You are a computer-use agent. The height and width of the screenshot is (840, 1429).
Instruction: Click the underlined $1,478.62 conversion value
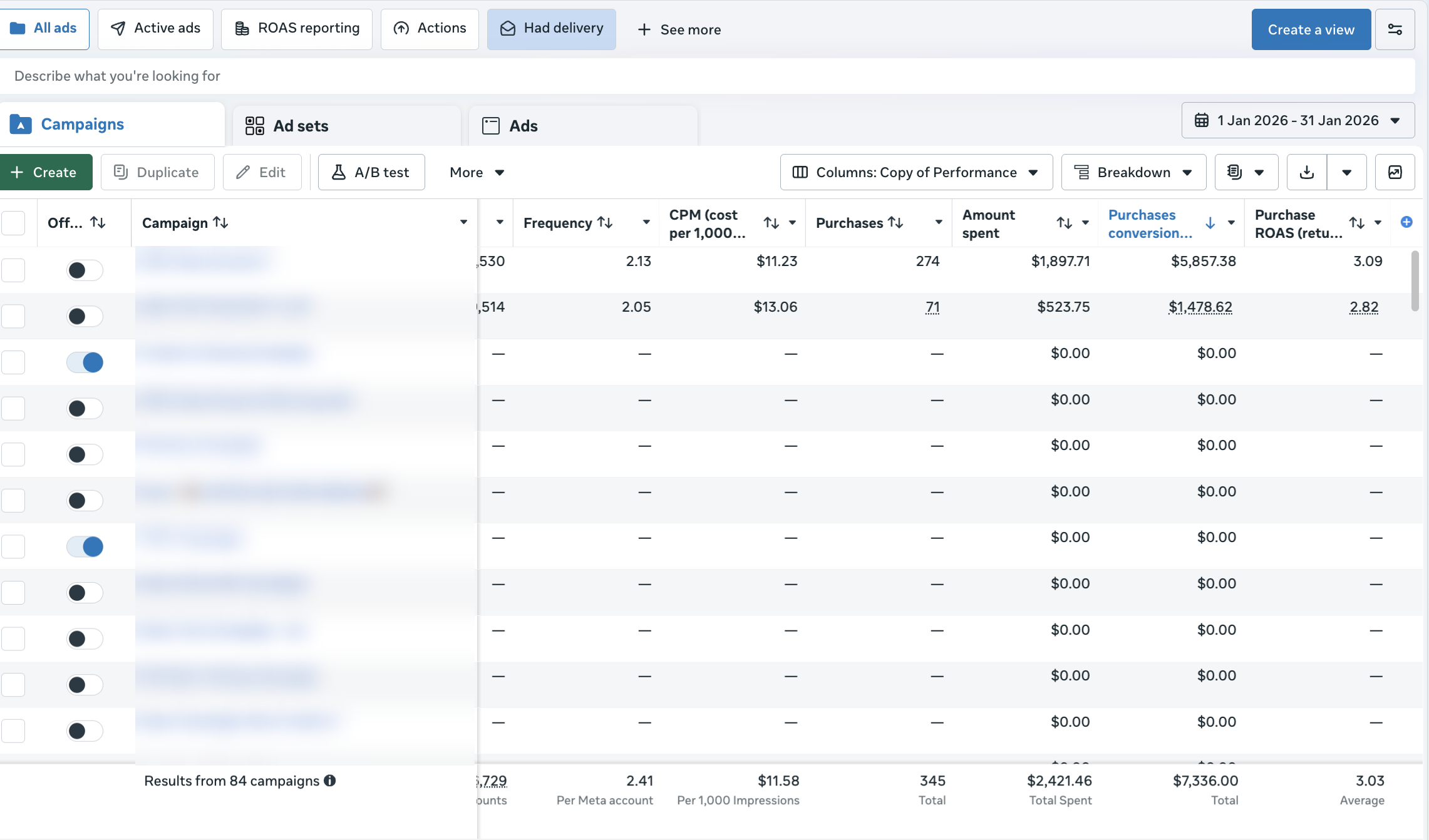click(1200, 307)
